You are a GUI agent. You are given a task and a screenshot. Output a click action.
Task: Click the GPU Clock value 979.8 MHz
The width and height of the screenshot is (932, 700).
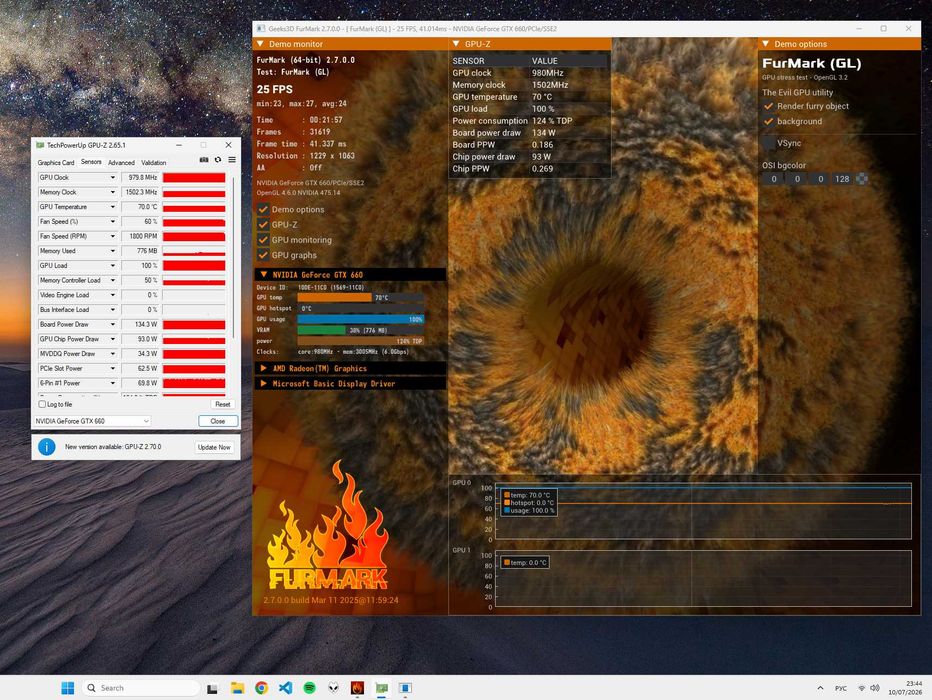[140, 178]
